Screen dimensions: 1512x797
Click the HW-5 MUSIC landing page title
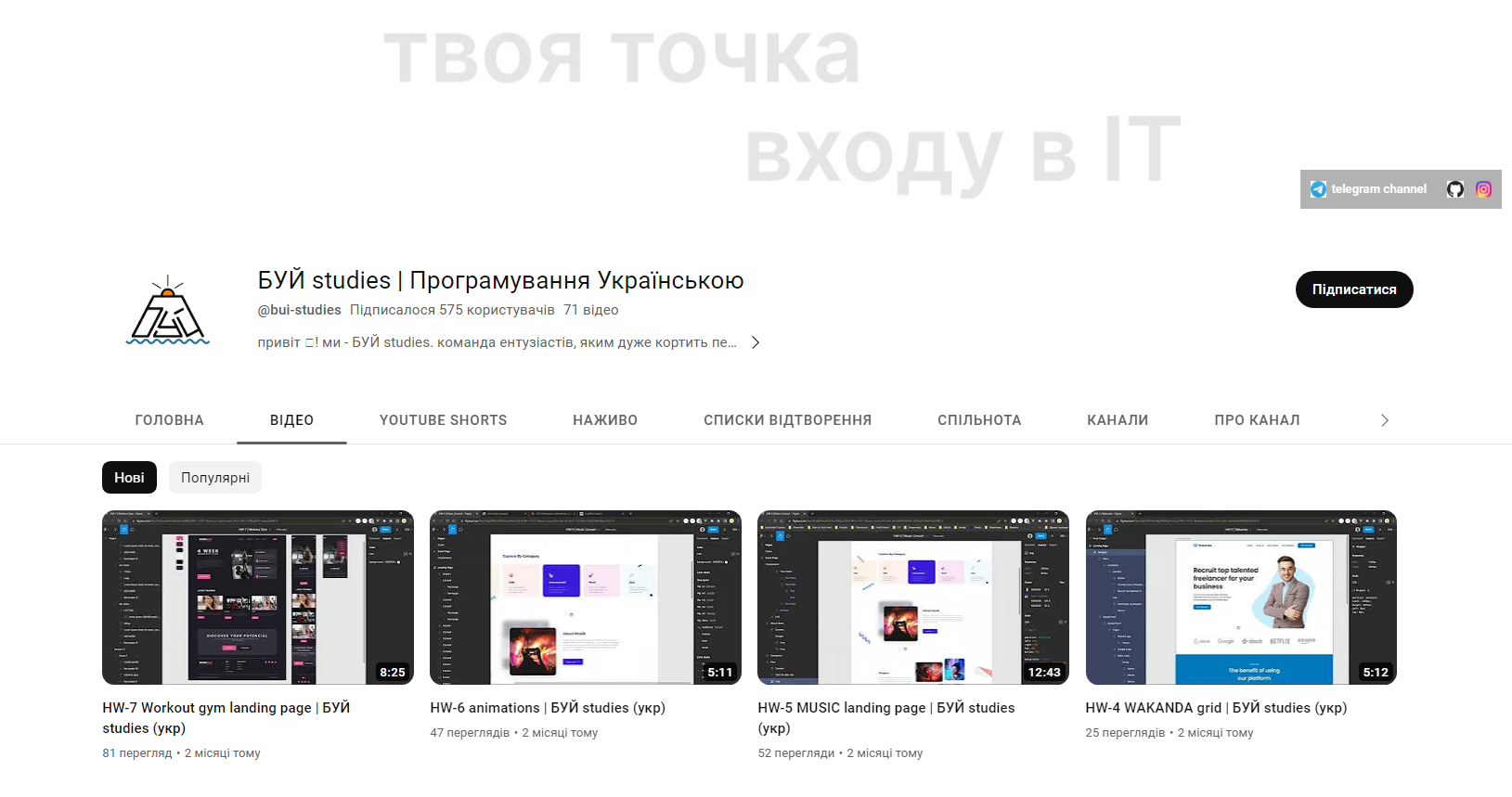pyautogui.click(x=886, y=718)
